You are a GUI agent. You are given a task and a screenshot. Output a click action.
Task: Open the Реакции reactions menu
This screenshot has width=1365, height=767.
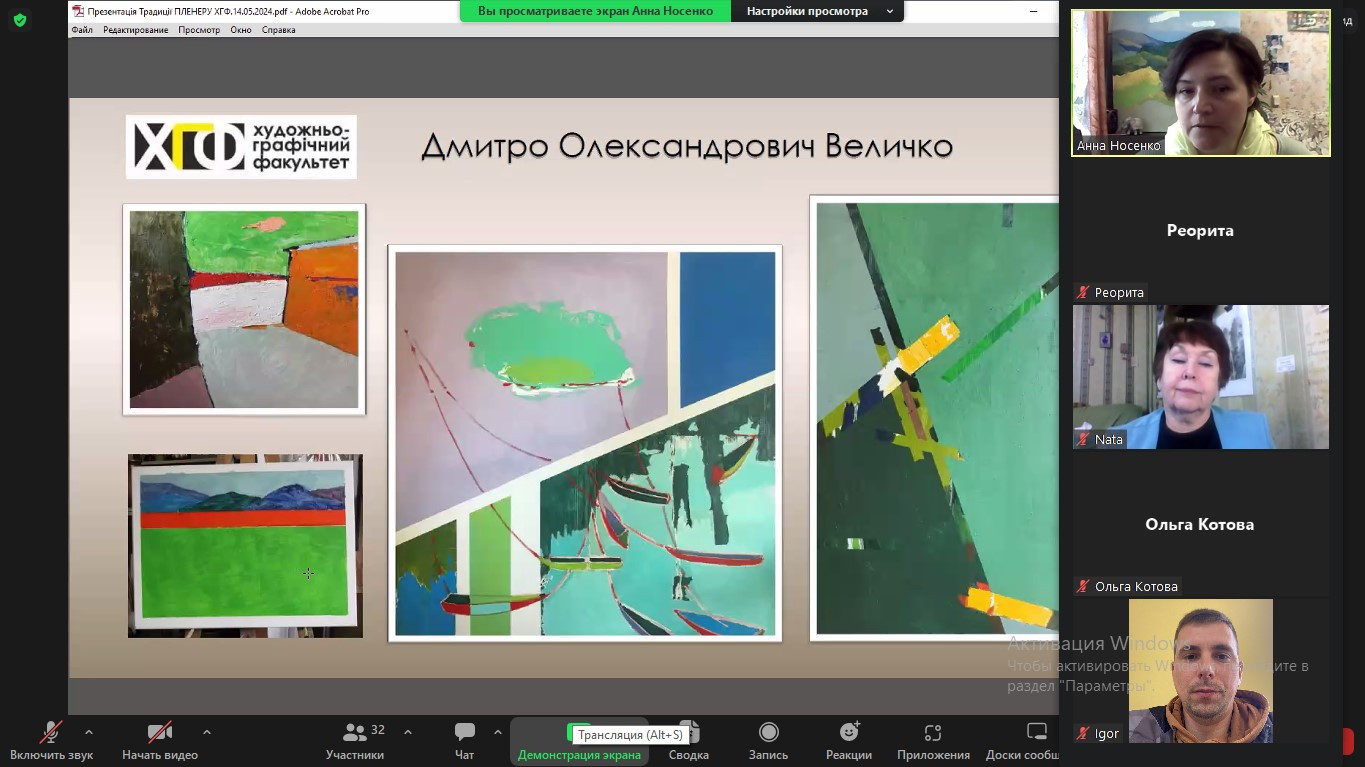pos(849,741)
